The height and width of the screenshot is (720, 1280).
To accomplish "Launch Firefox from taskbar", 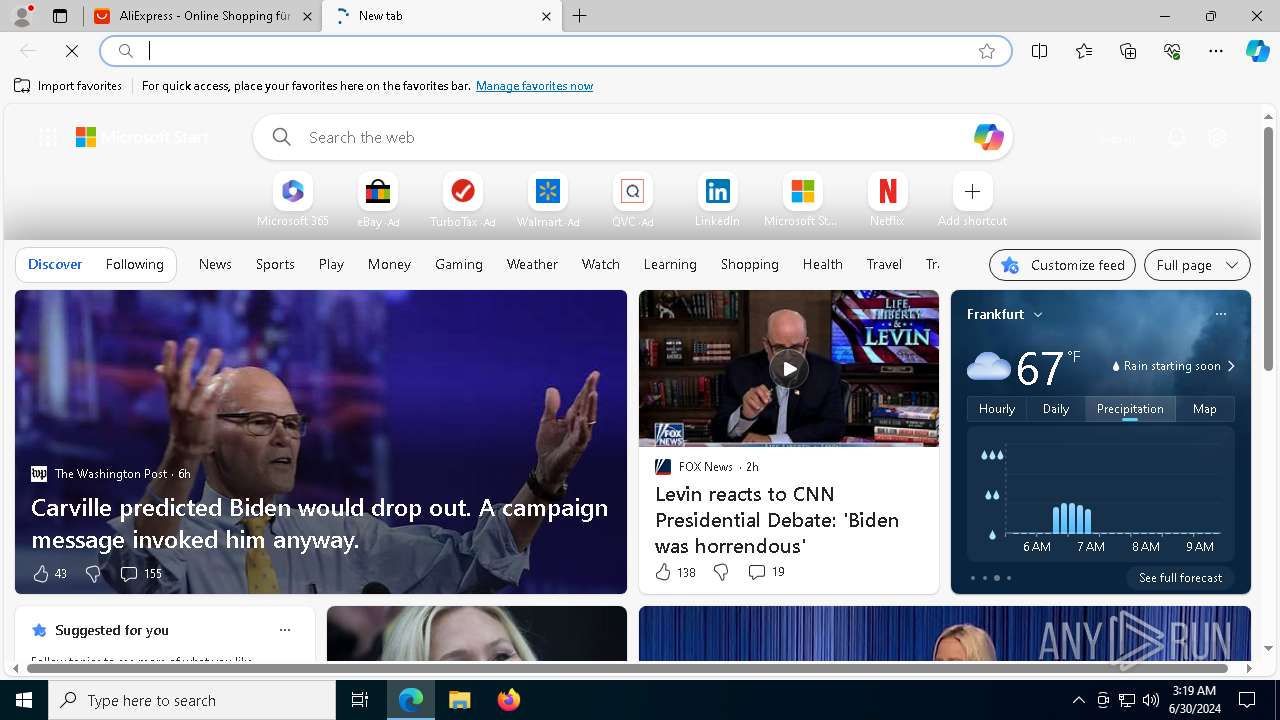I will pos(508,700).
